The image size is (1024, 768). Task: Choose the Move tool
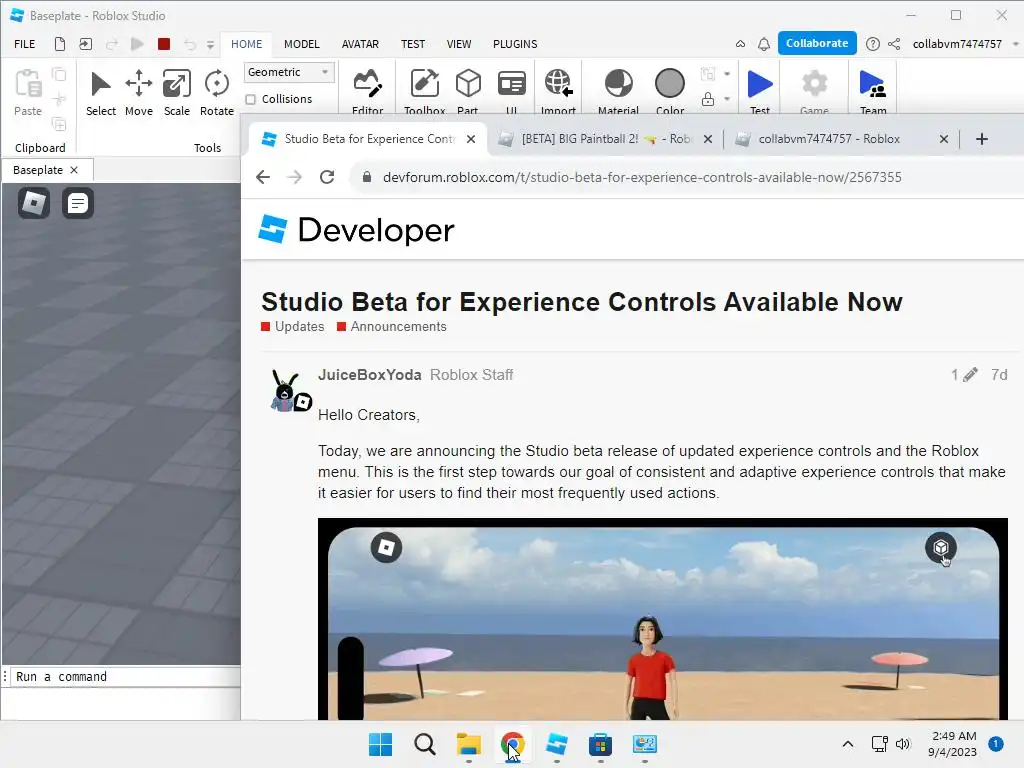click(138, 93)
